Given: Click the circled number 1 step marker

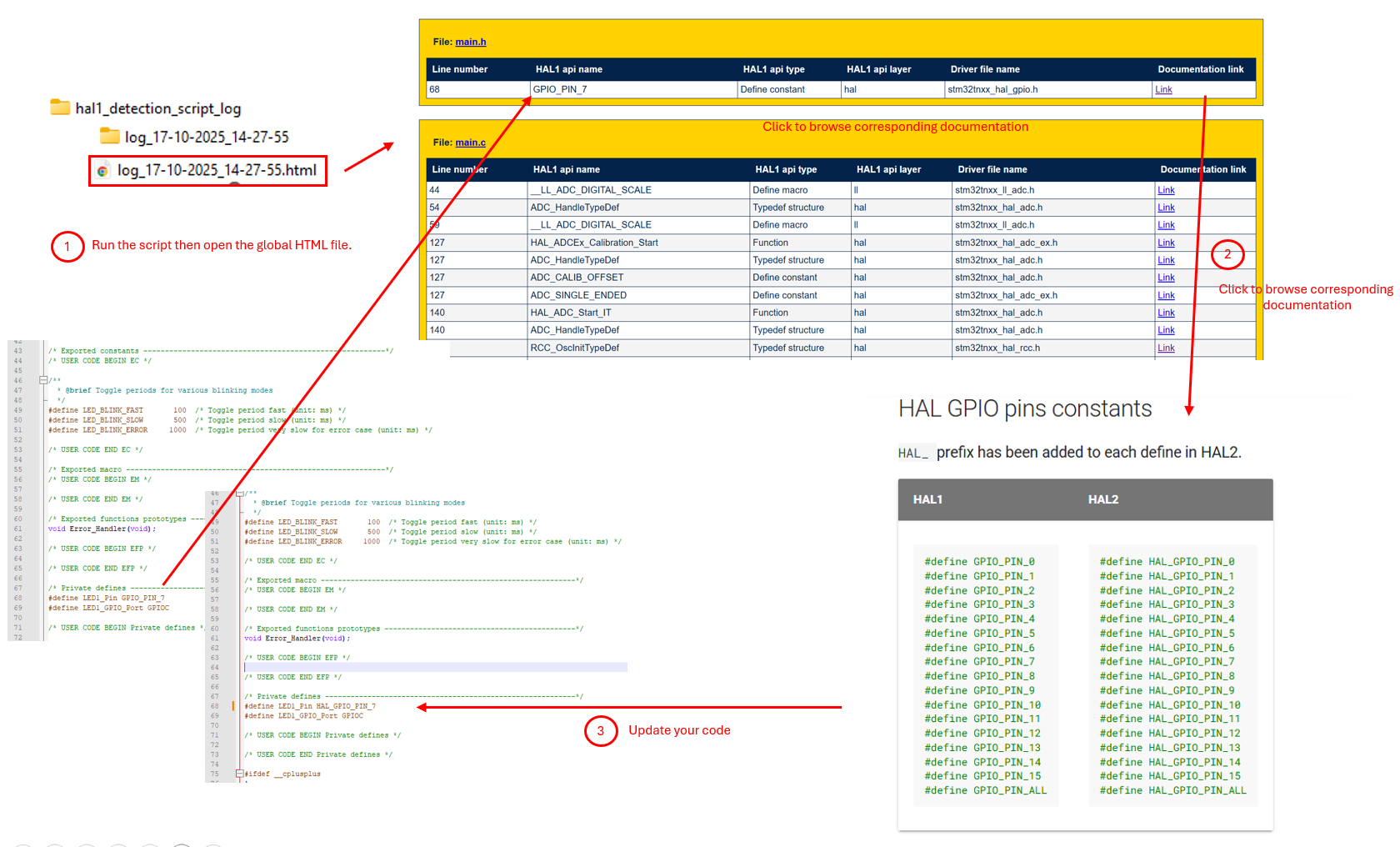Looking at the screenshot, I should pos(67,247).
